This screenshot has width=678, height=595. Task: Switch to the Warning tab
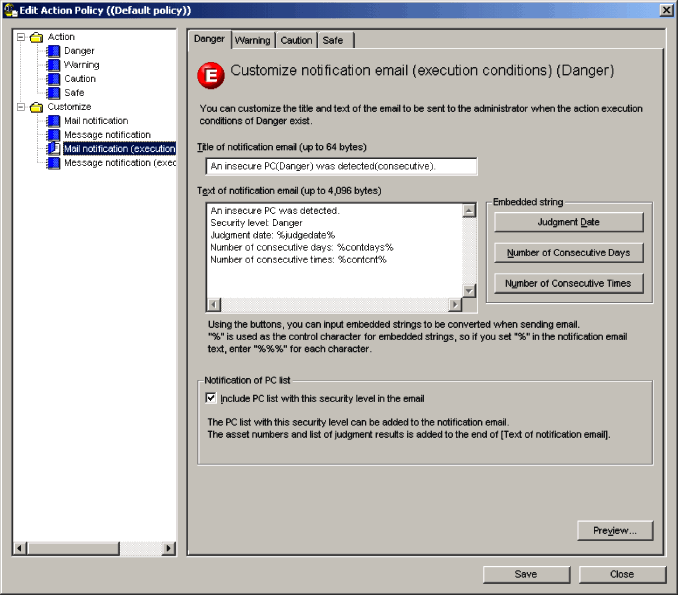click(253, 40)
